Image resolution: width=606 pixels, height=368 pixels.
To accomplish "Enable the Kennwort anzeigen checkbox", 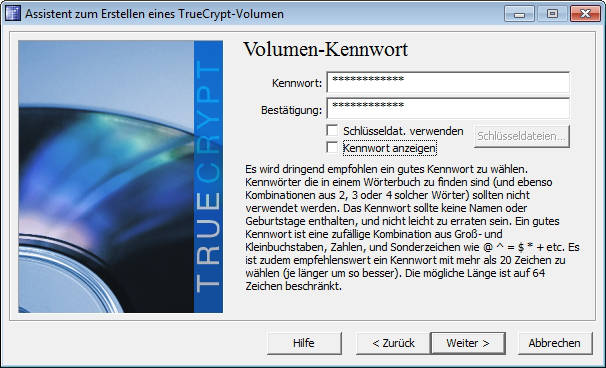I will click(x=332, y=147).
